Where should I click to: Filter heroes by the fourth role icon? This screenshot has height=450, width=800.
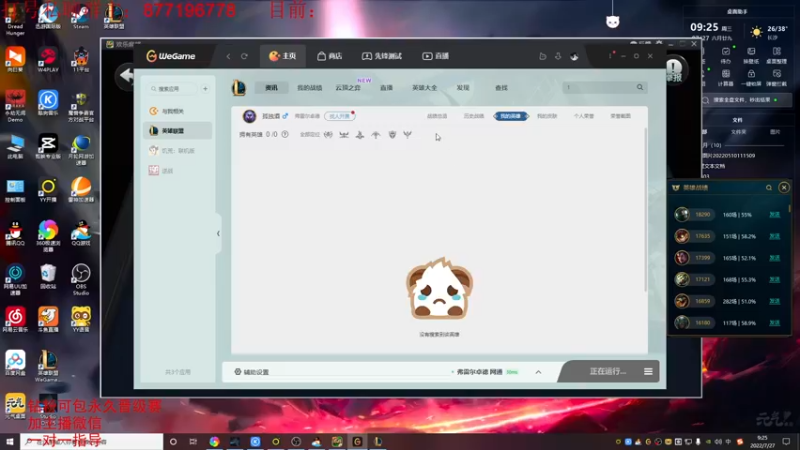pyautogui.click(x=376, y=135)
